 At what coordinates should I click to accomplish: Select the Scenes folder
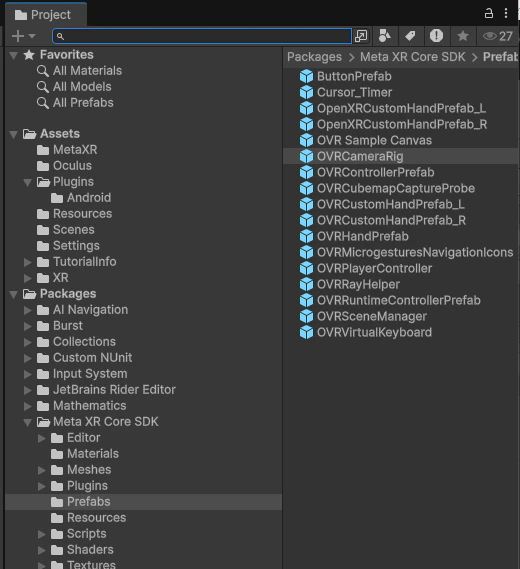[65, 229]
